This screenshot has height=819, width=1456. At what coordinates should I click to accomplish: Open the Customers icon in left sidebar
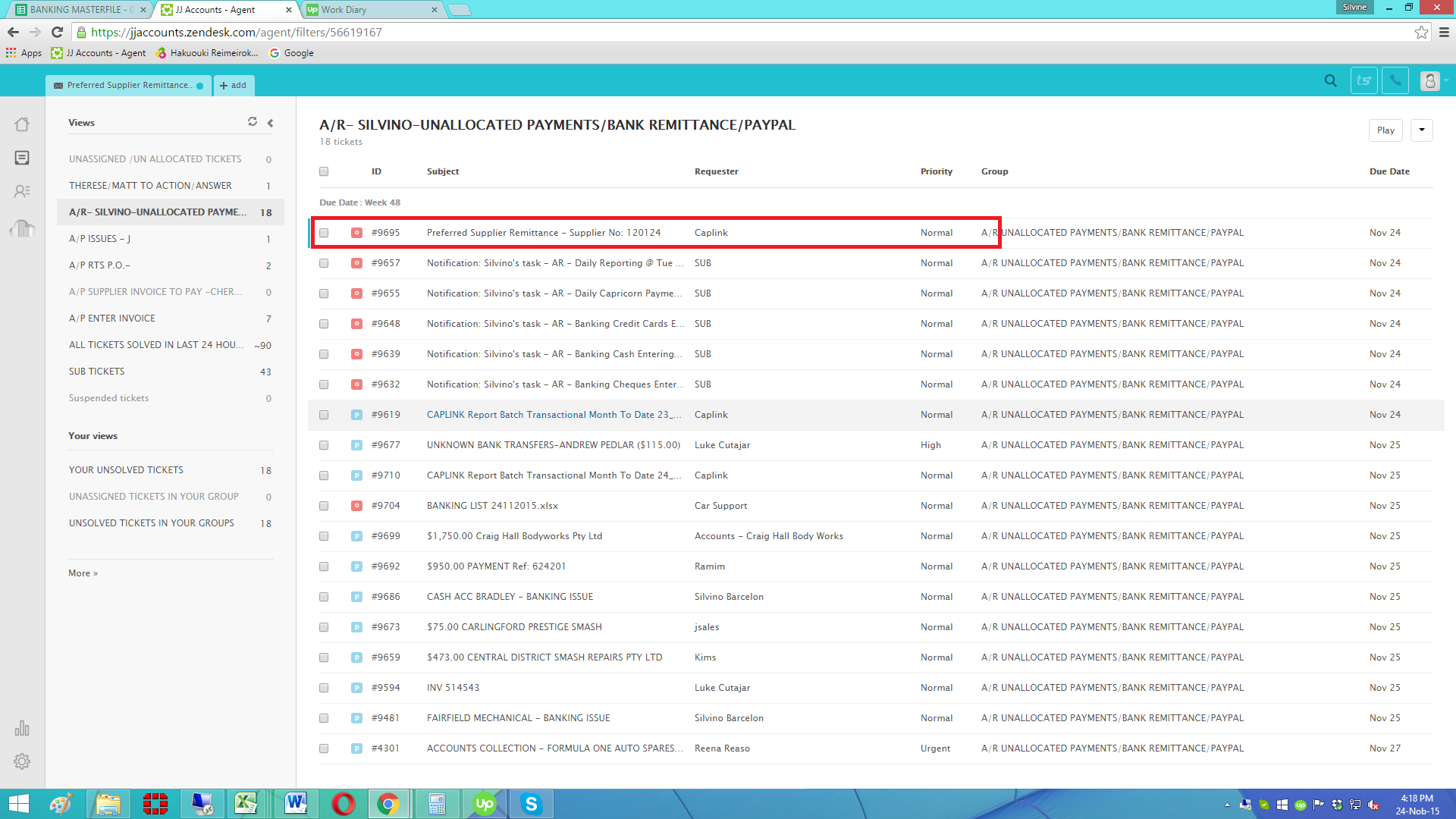click(22, 191)
